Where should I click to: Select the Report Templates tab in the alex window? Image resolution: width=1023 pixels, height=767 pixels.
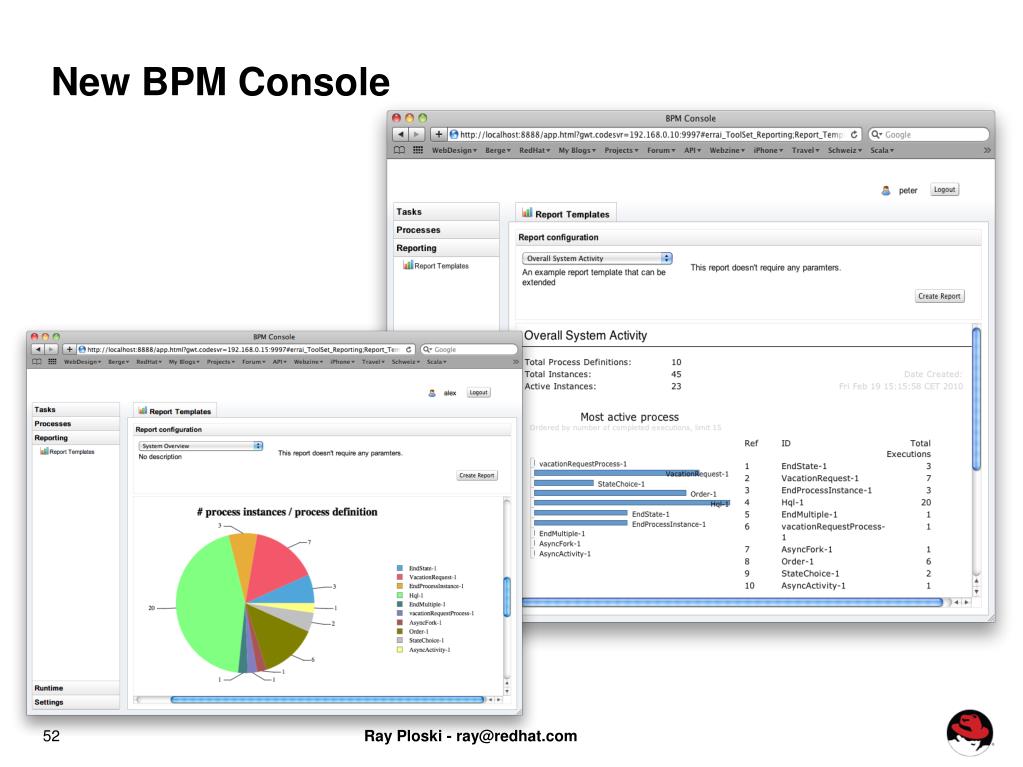pos(175,411)
